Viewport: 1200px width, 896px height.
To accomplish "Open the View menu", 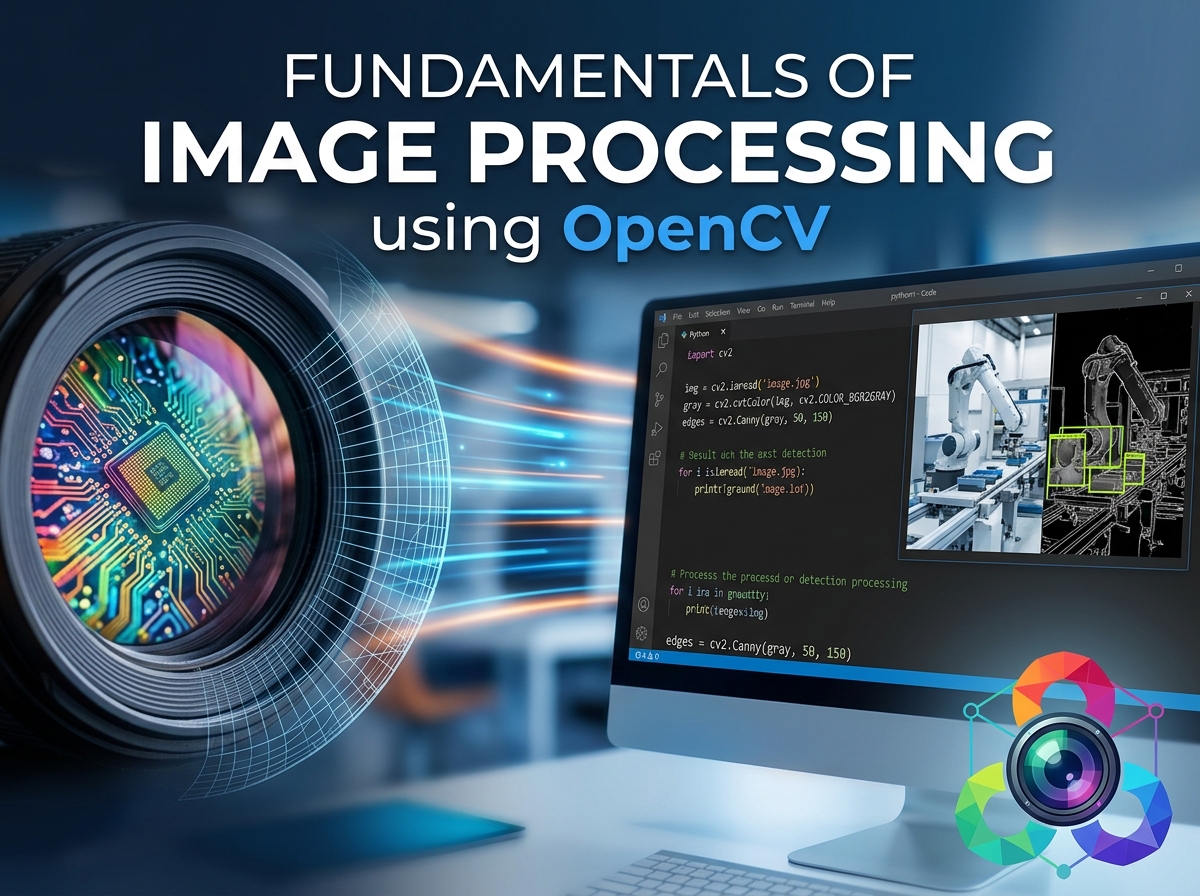I will (x=743, y=311).
